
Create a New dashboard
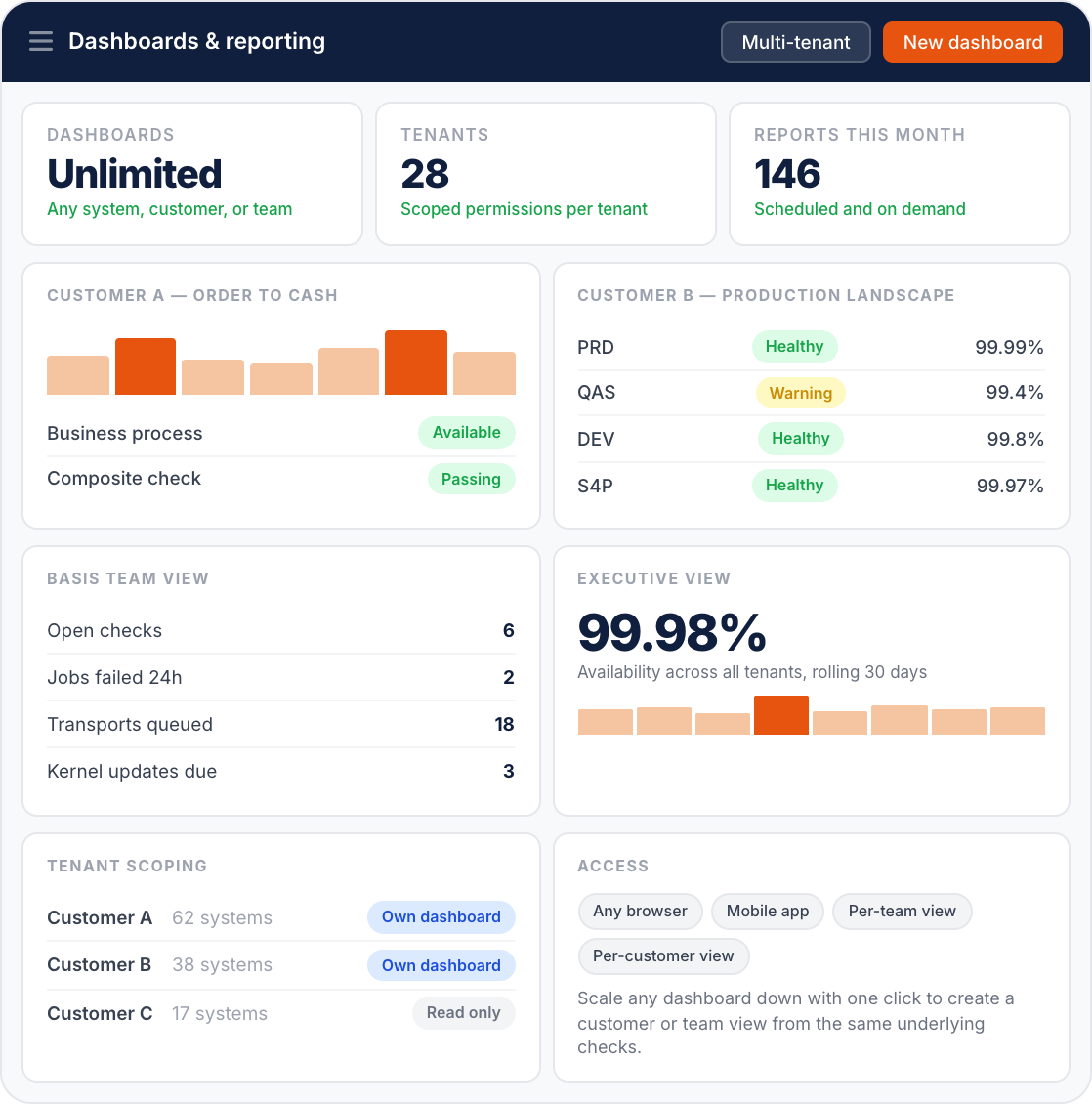coord(972,42)
